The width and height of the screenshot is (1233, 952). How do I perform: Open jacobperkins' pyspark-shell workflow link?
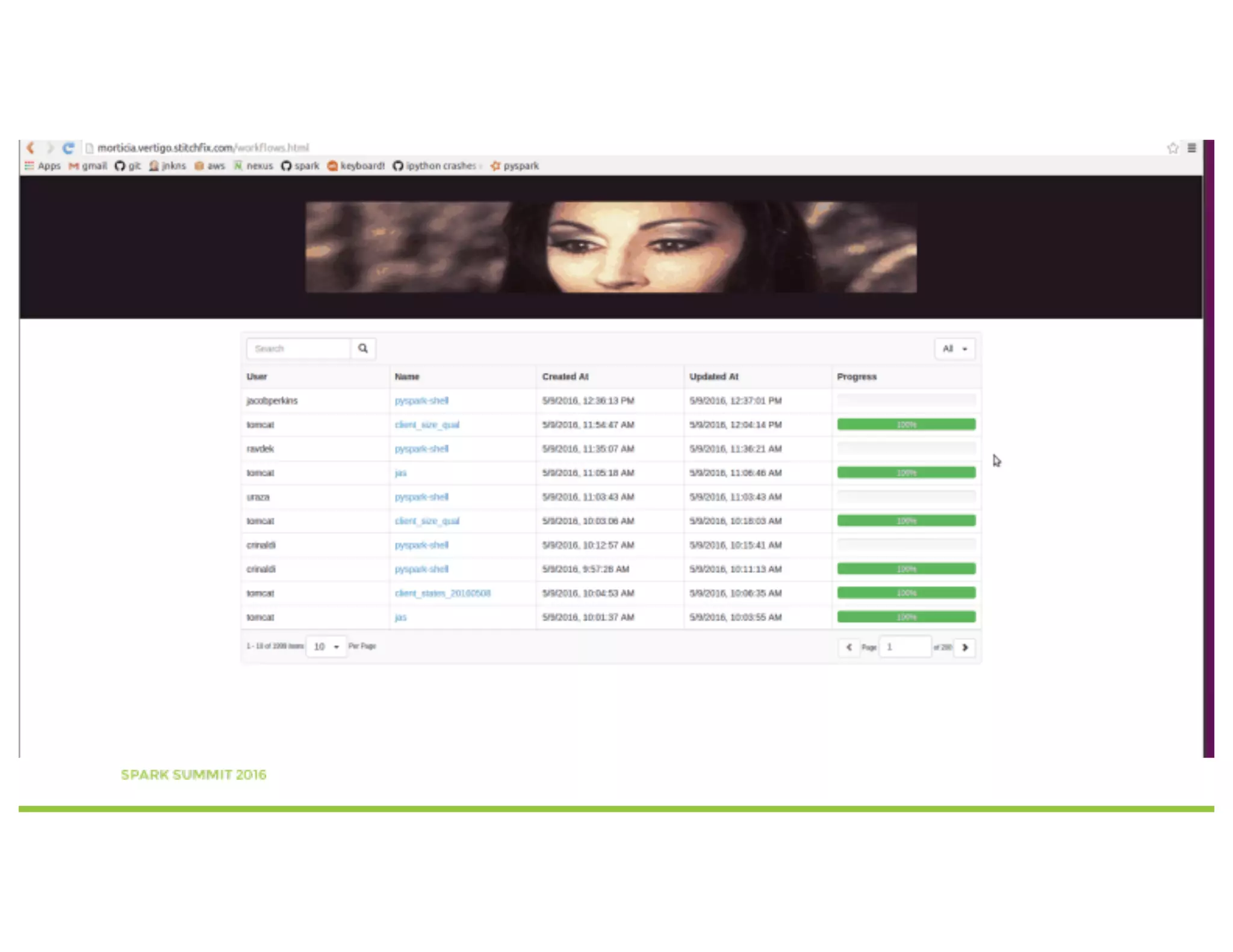coord(421,401)
